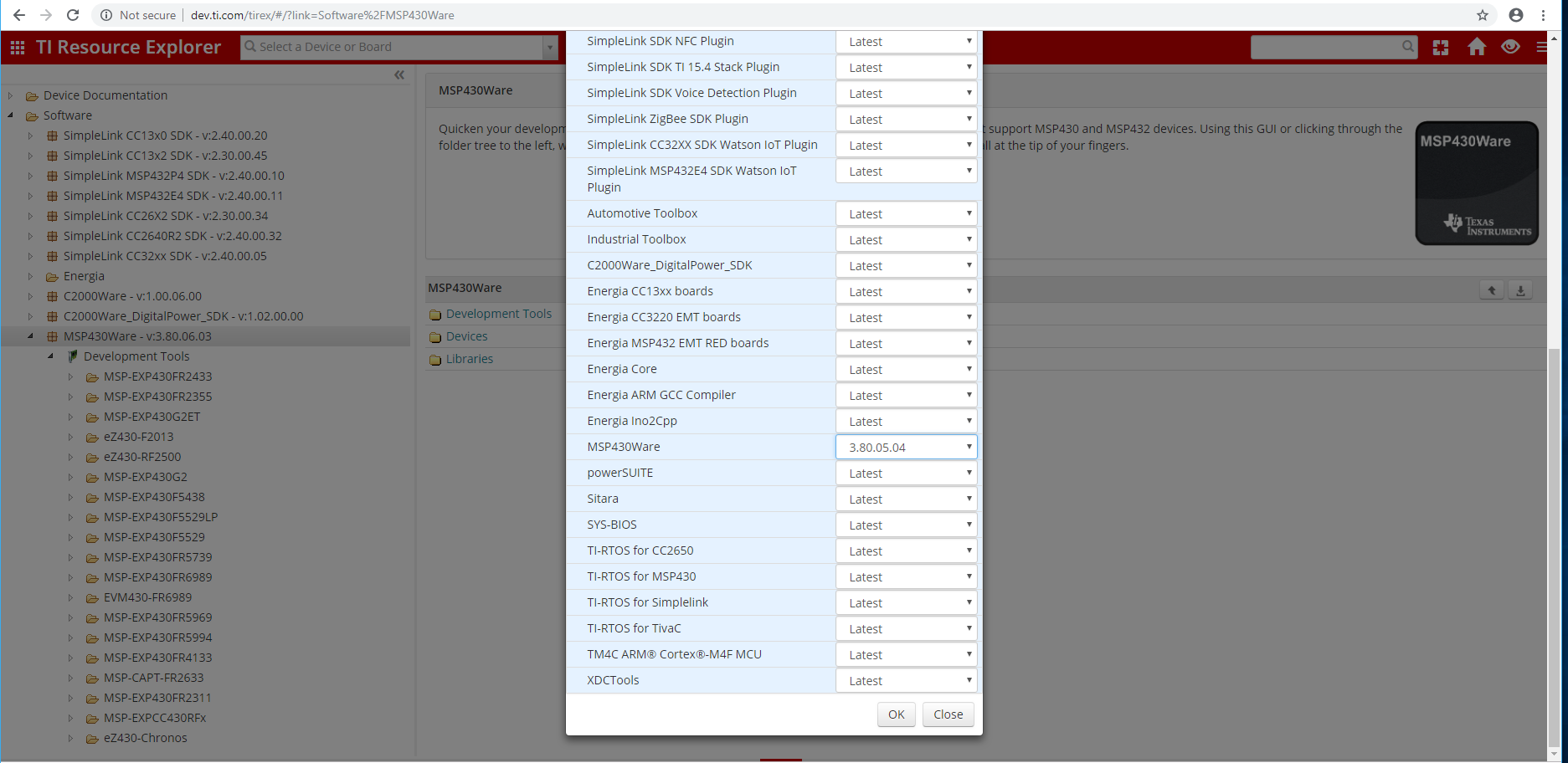Select EVM430-FR6989 in the tree

(148, 597)
